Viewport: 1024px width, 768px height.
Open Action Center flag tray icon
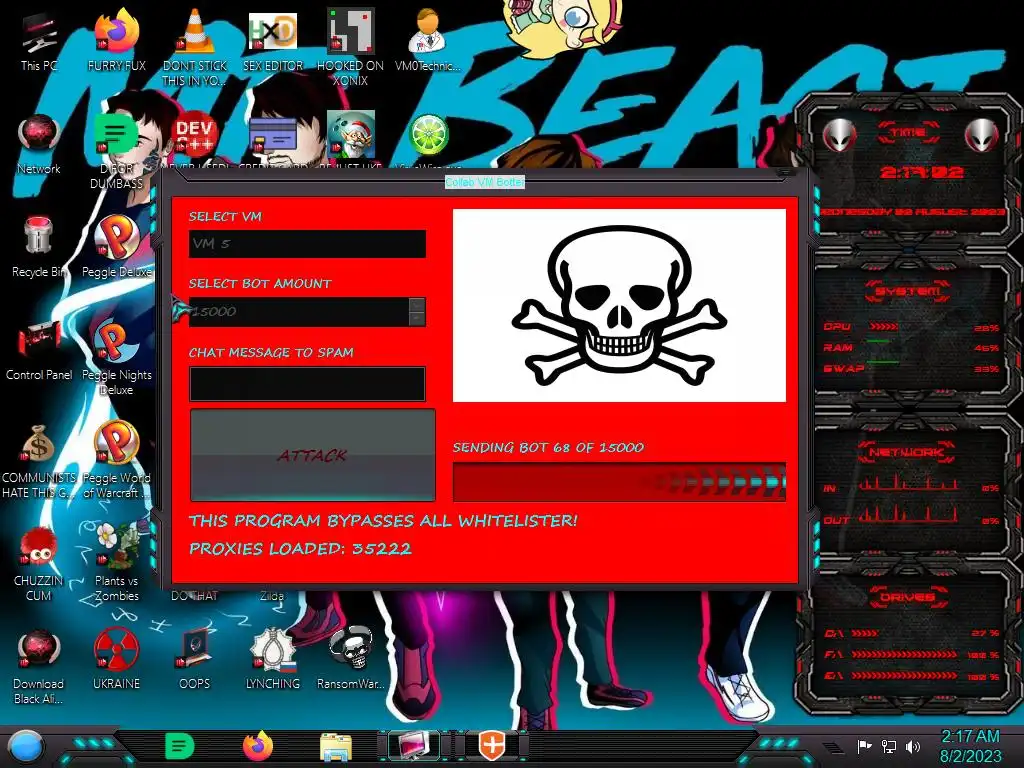(864, 746)
